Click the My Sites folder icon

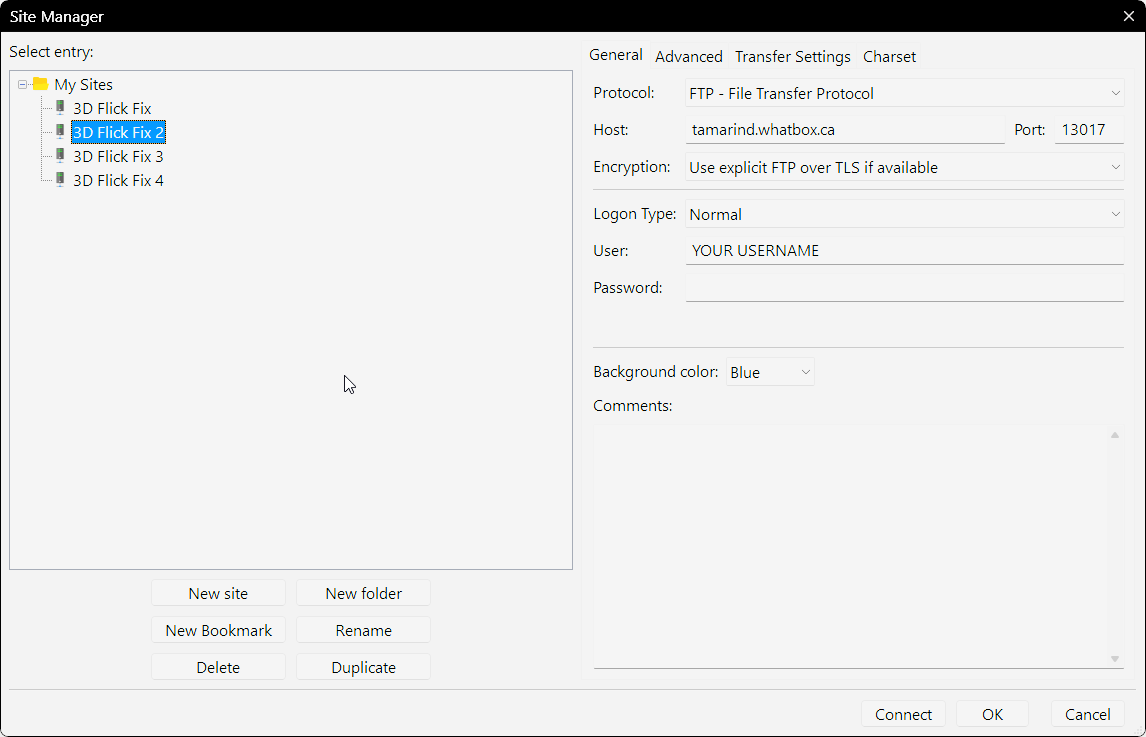(40, 85)
